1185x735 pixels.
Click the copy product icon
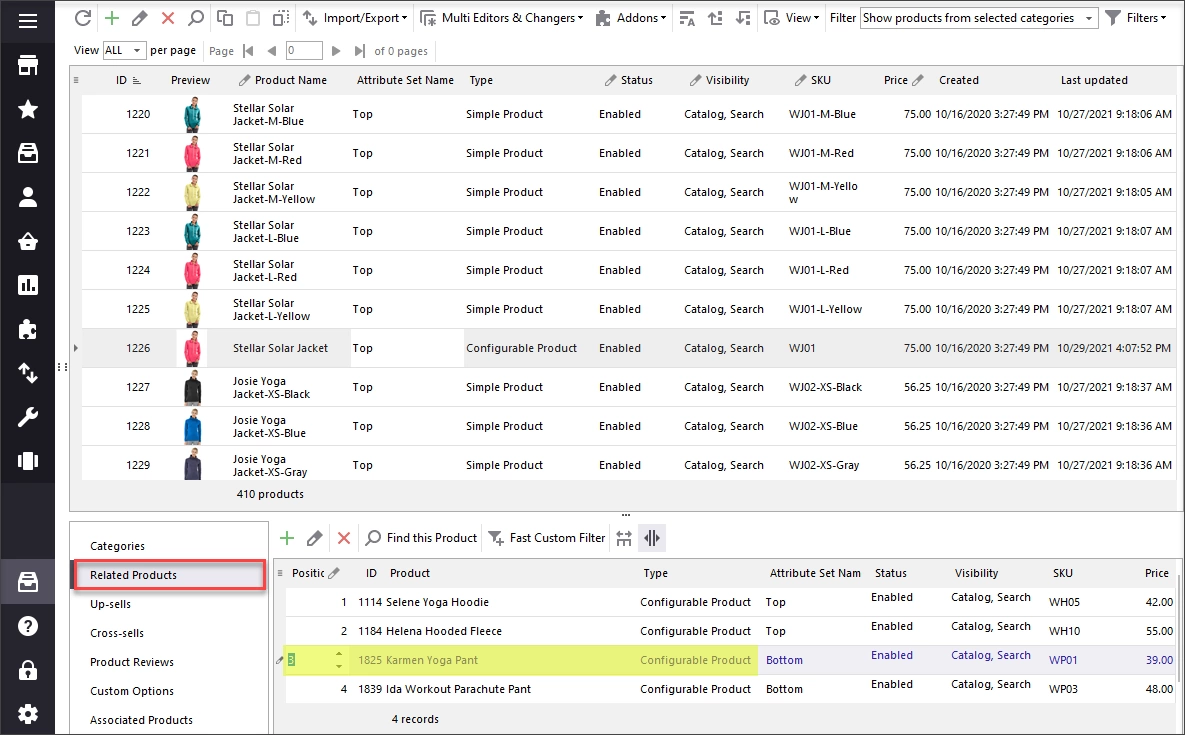(x=224, y=18)
